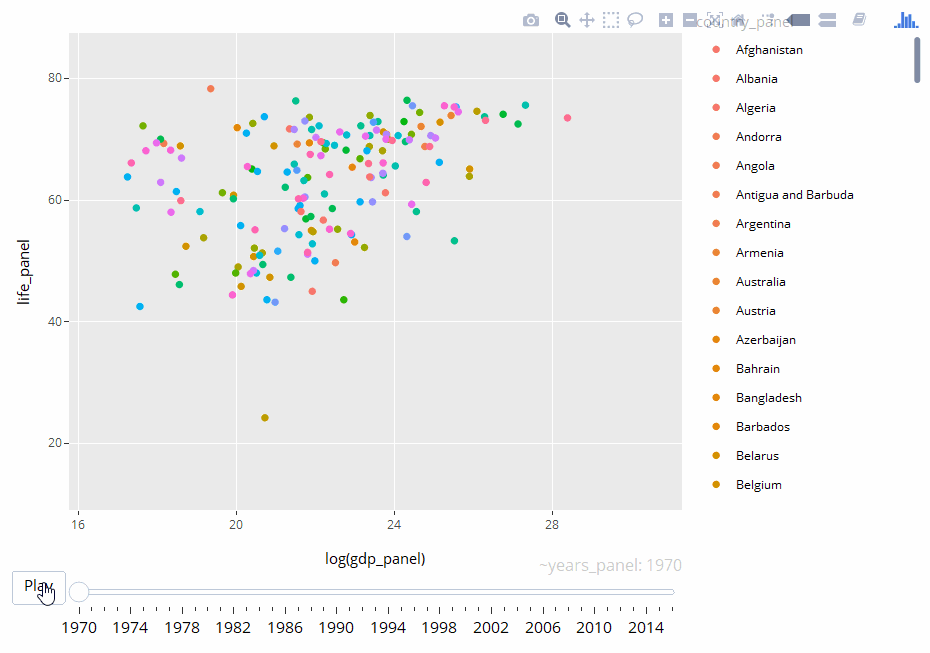930x653 pixels.
Task: Select the Box Select tool
Action: 611,19
